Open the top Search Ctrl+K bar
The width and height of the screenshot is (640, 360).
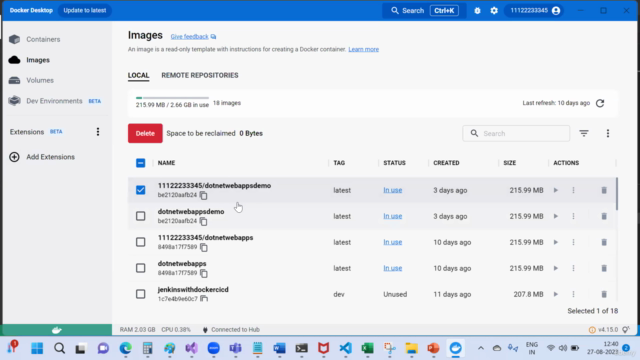pyautogui.click(x=424, y=11)
